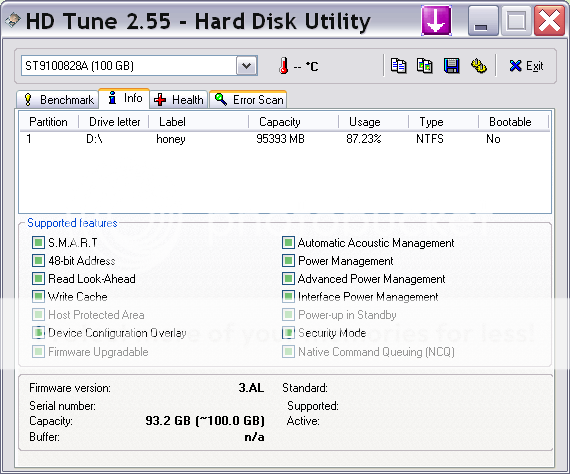Click the copy screenshot to clipboard icon
This screenshot has width=570, height=474.
coord(424,66)
